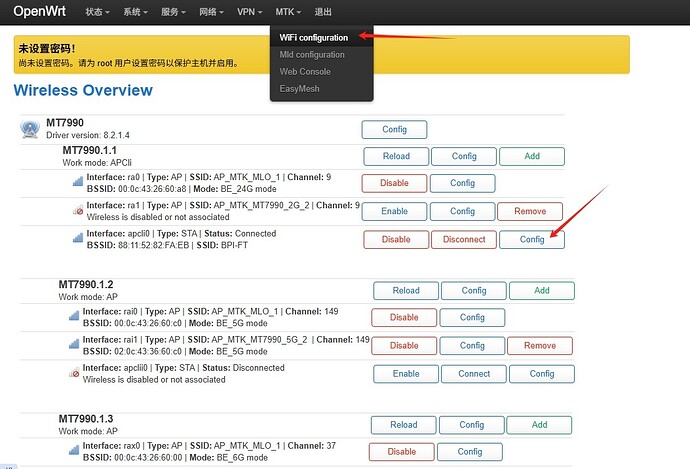Open Config for MT7990.1.2 band

[473, 290]
